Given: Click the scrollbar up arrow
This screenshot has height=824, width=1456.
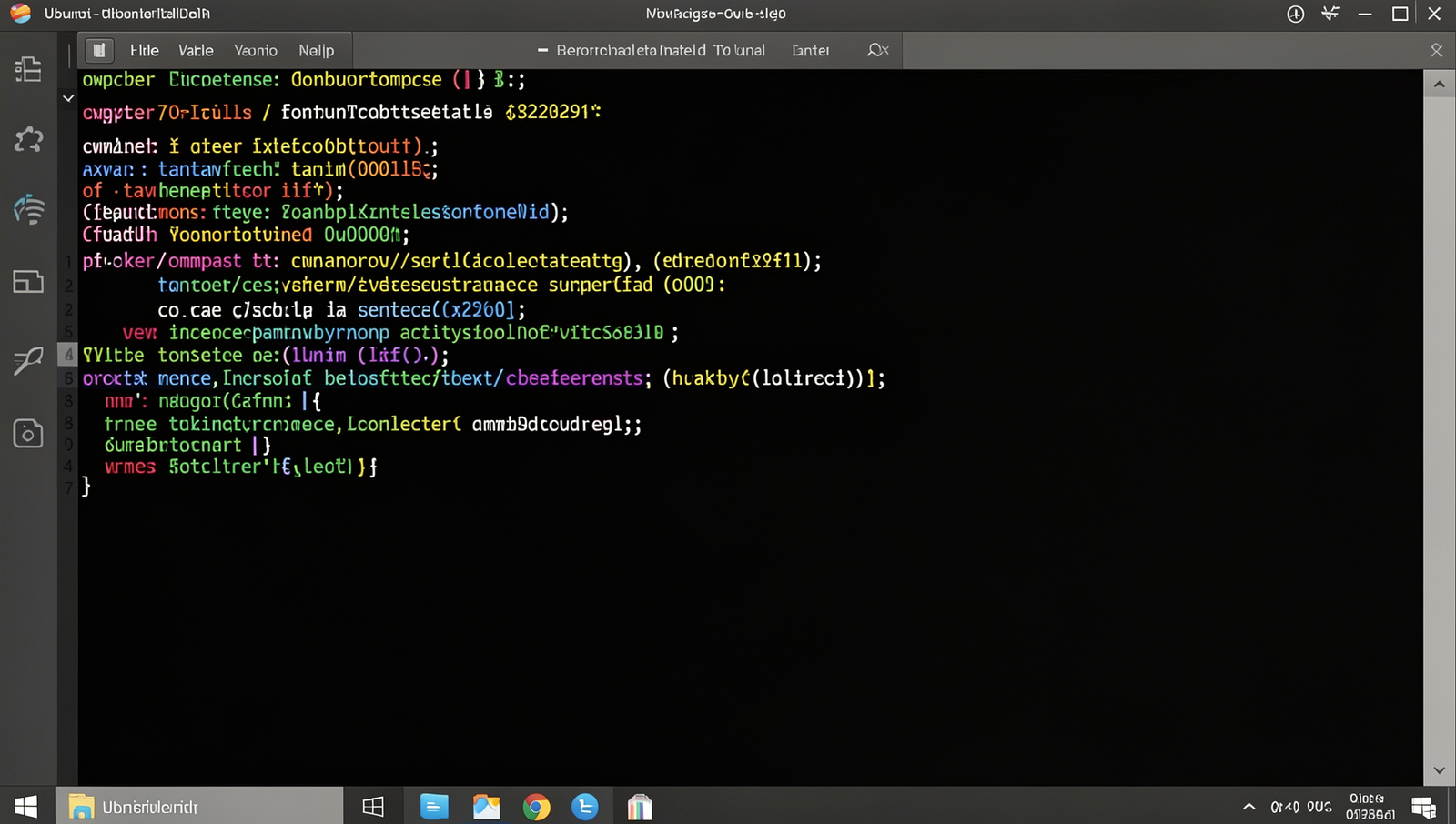Looking at the screenshot, I should 1439,84.
